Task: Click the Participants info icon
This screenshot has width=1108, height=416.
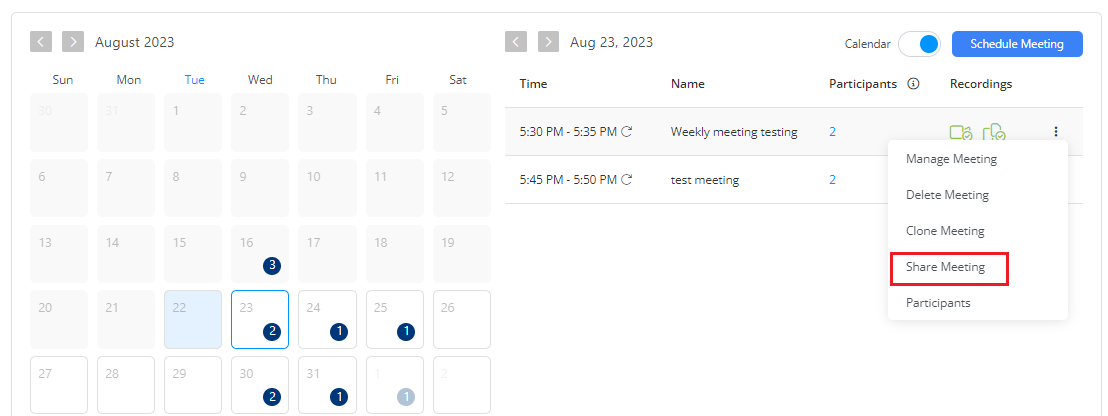Action: pos(913,84)
